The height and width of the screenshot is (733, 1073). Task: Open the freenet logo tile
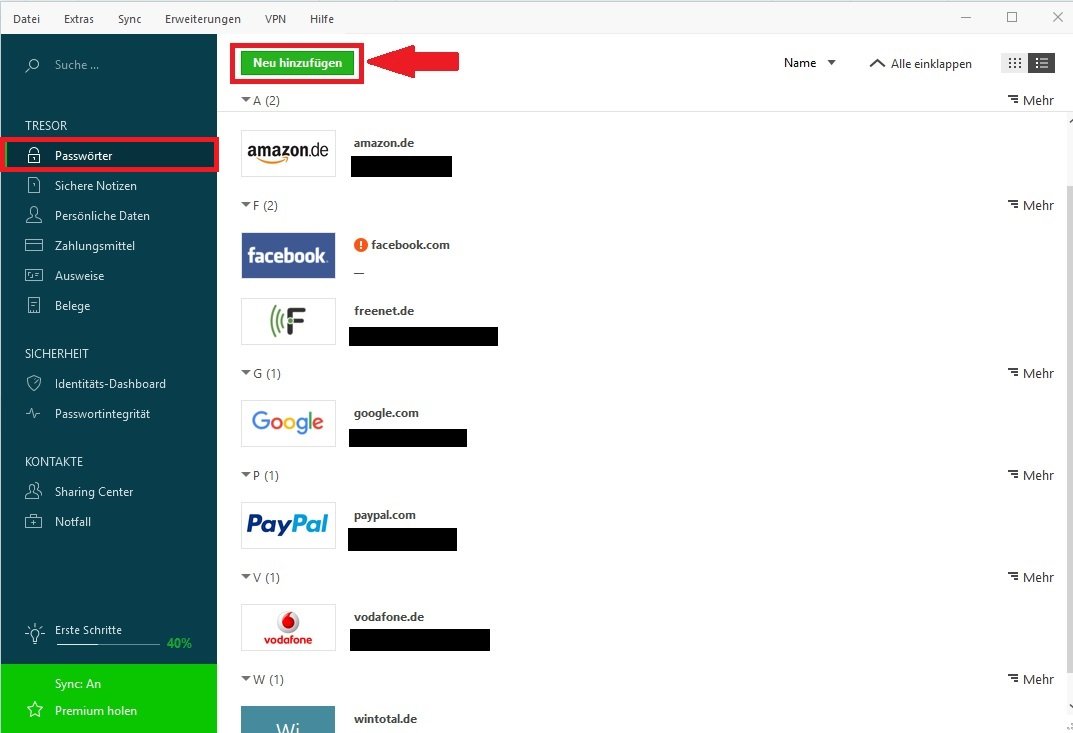288,321
